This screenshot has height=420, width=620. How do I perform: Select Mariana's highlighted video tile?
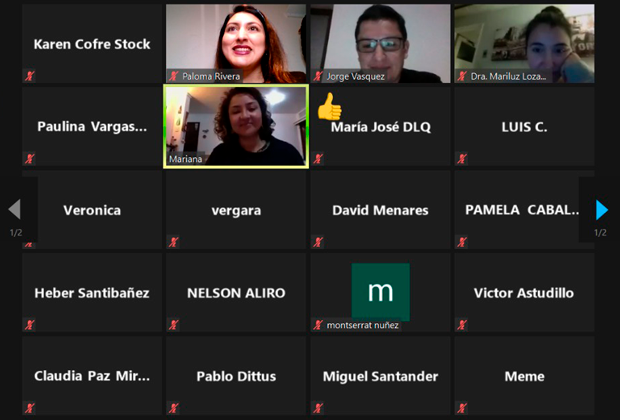tap(236, 127)
